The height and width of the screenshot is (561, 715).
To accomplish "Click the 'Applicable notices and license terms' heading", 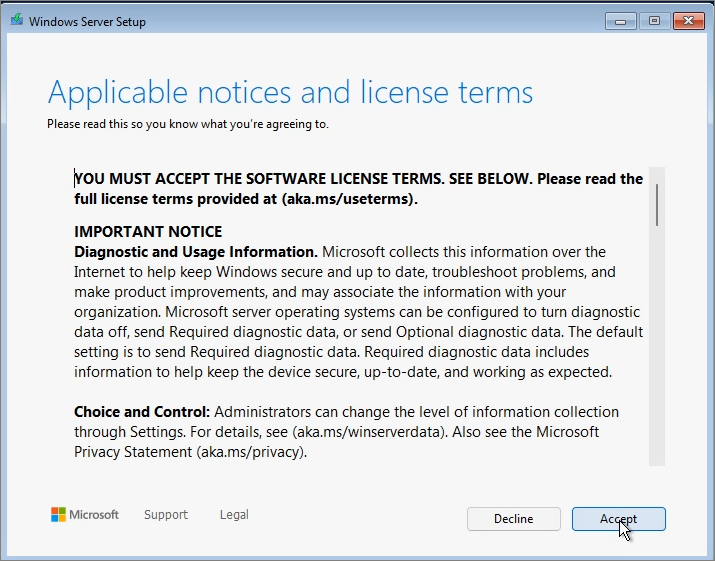I will pos(290,93).
